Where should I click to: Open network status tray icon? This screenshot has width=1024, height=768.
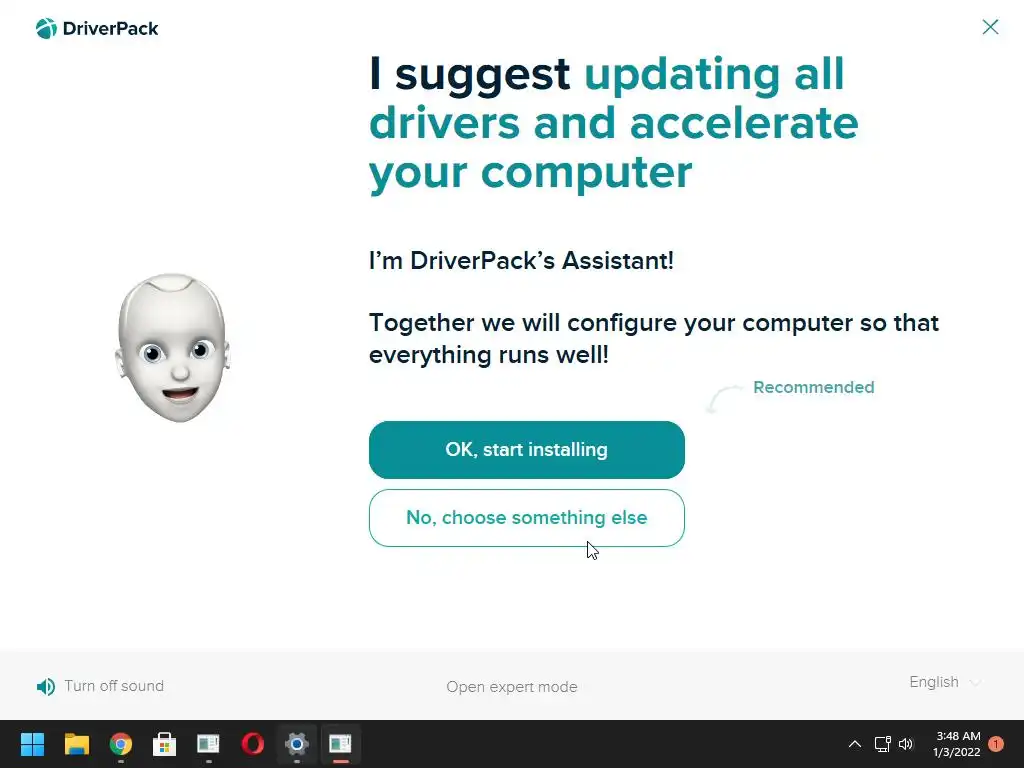pyautogui.click(x=882, y=744)
